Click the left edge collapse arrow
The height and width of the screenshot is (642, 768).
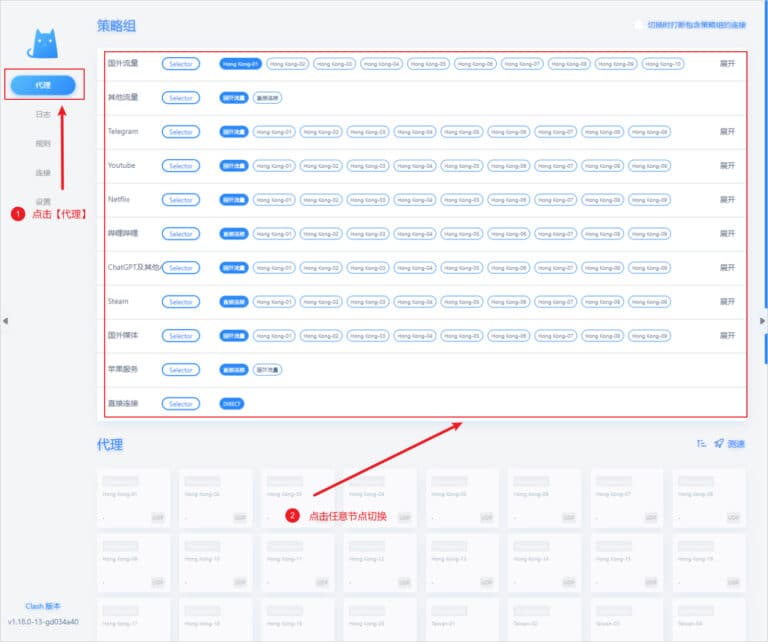[x=4, y=321]
